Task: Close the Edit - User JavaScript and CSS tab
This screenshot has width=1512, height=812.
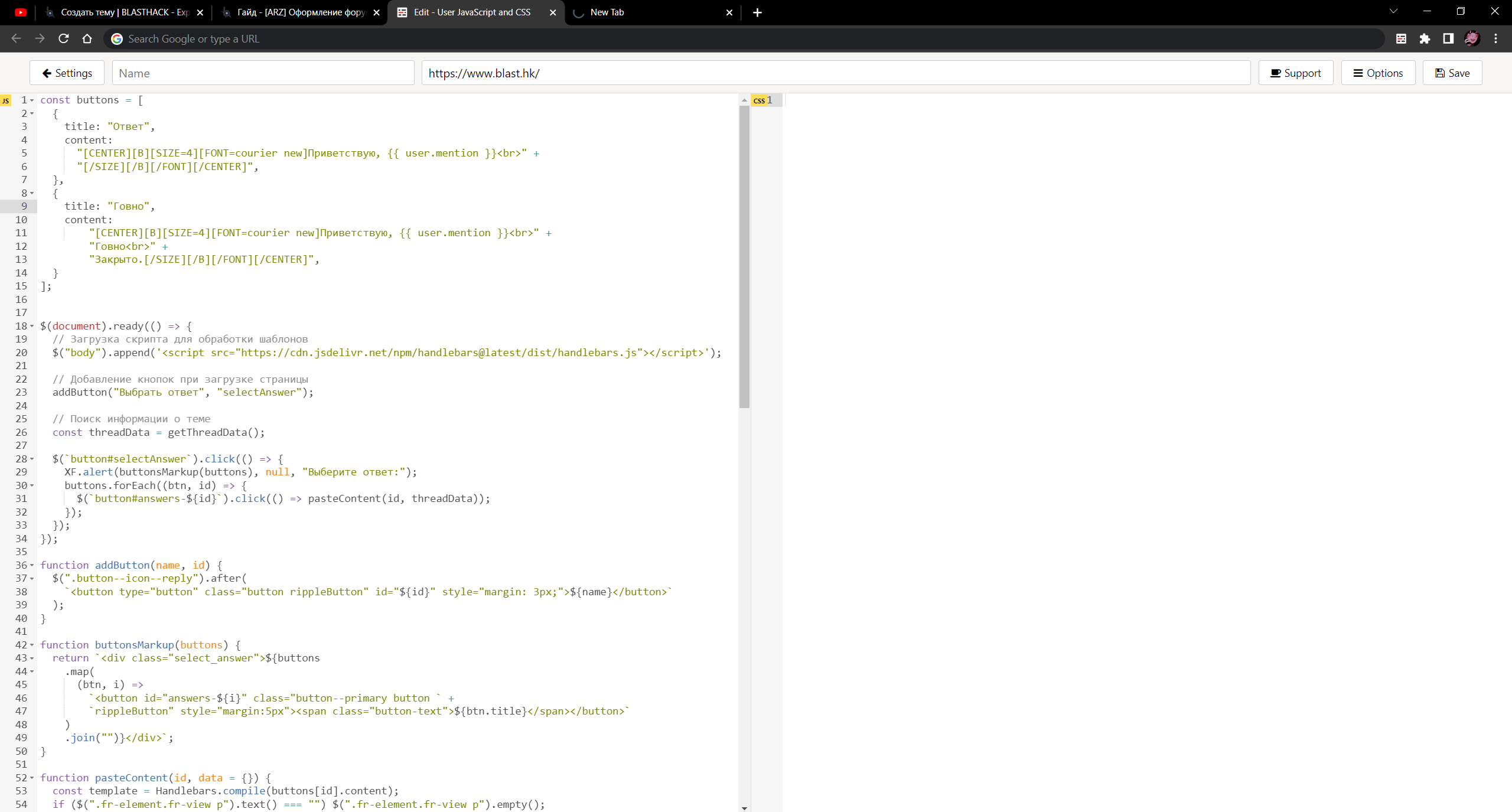Action: (x=552, y=12)
